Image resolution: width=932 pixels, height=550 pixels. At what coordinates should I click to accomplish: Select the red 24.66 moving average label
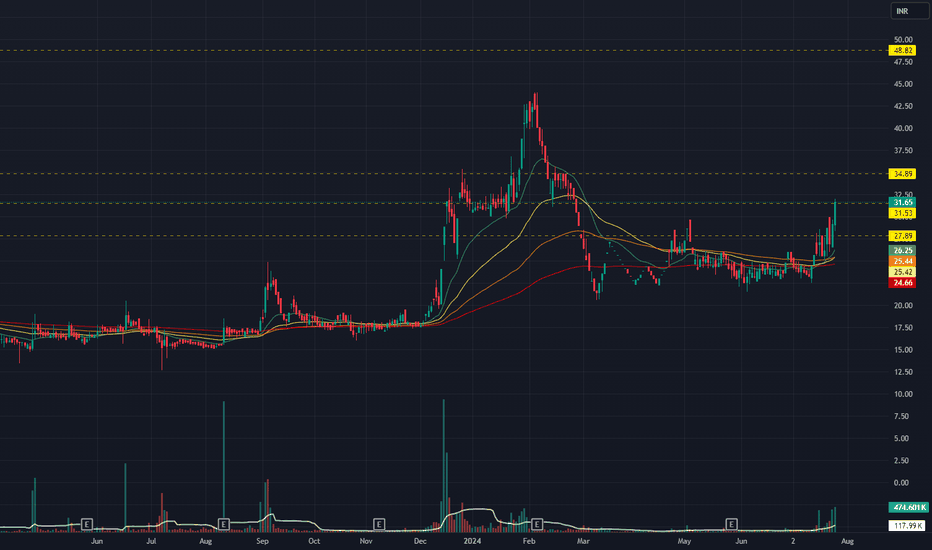coord(902,283)
